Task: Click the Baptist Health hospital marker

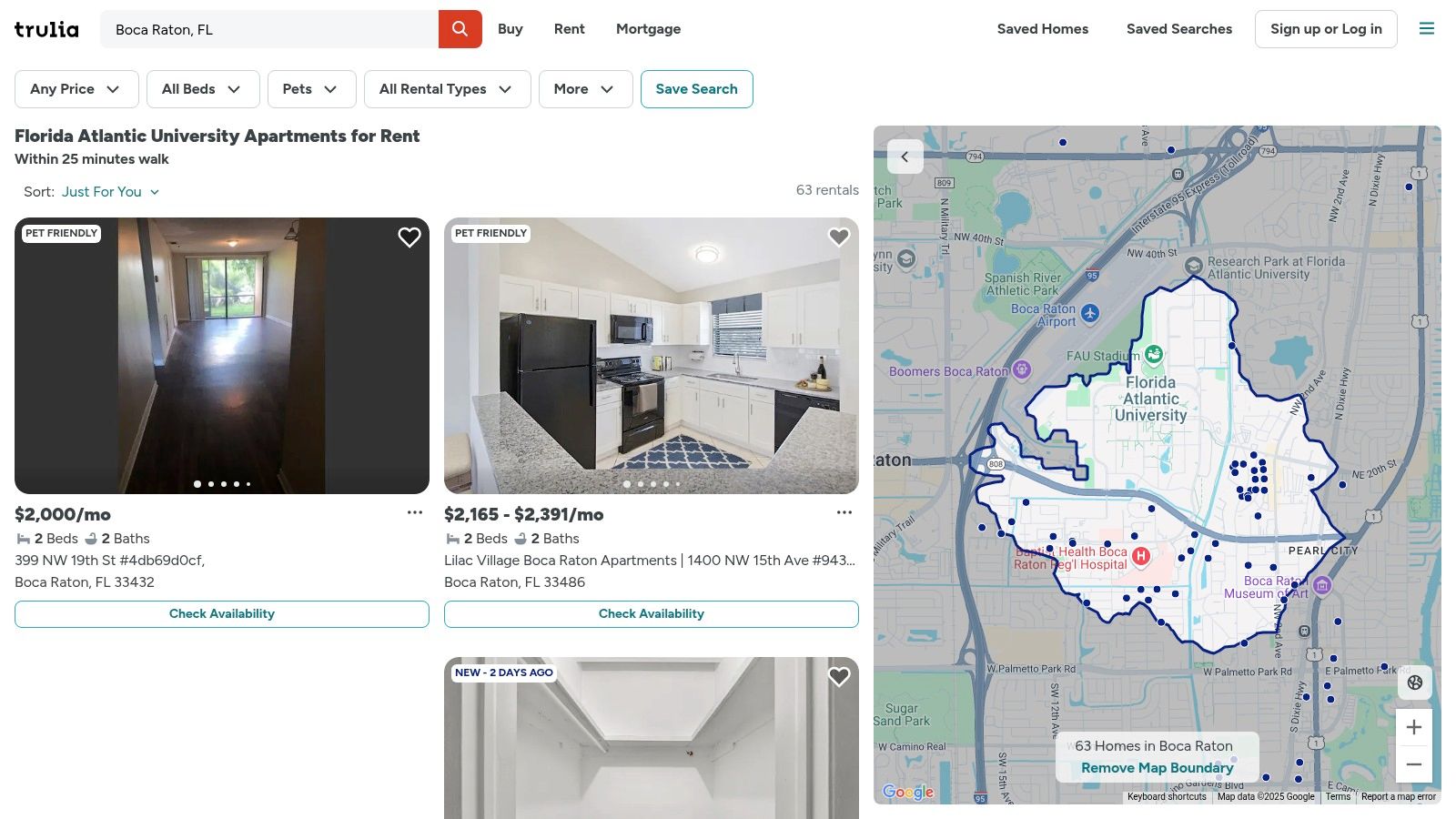Action: 1141,555
